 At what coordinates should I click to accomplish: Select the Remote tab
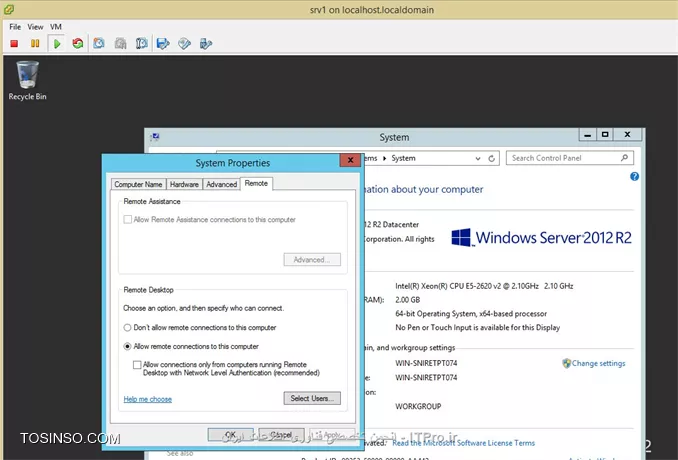[256, 183]
